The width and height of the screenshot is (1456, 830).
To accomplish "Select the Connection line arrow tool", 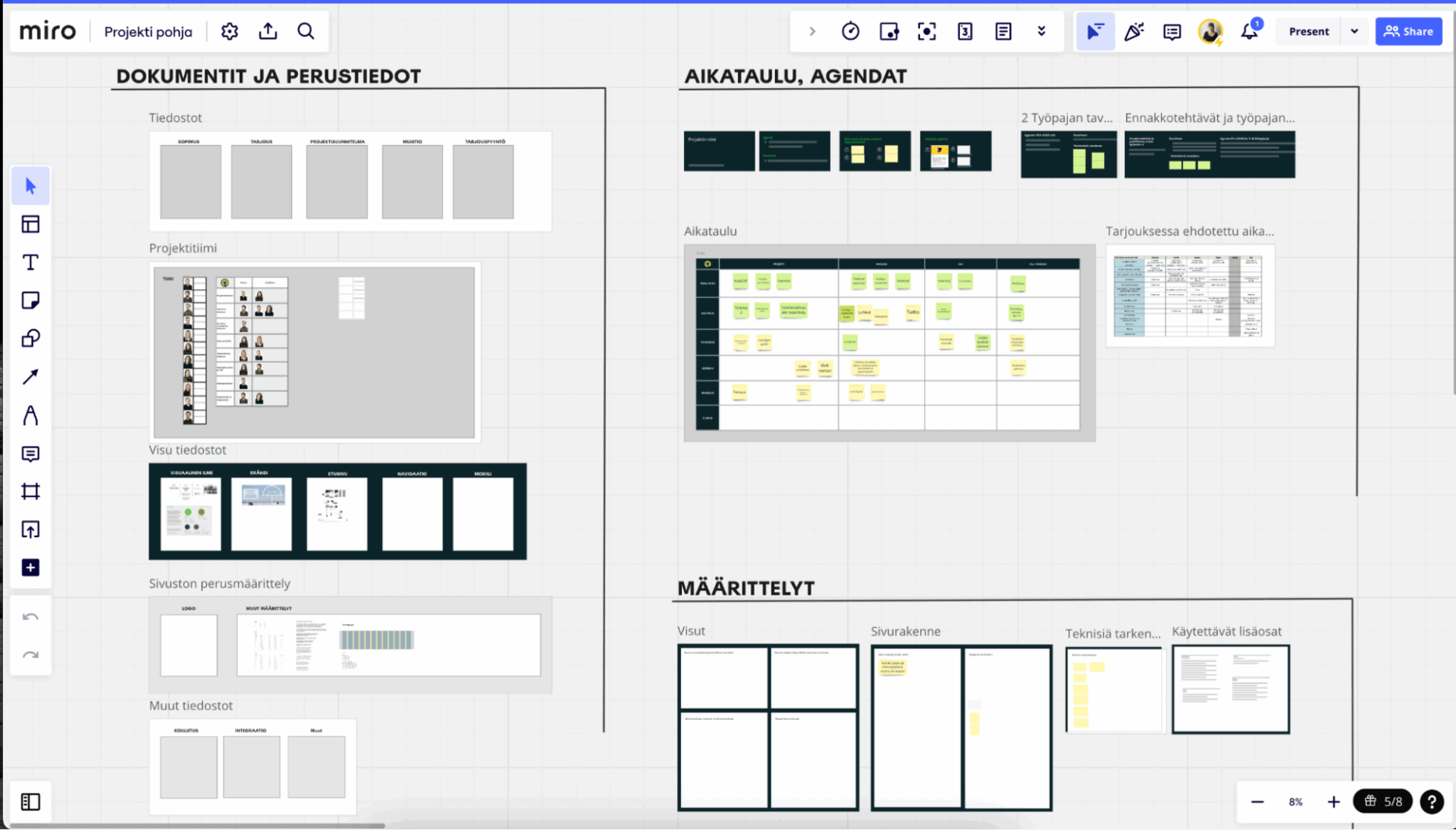I will click(x=30, y=377).
